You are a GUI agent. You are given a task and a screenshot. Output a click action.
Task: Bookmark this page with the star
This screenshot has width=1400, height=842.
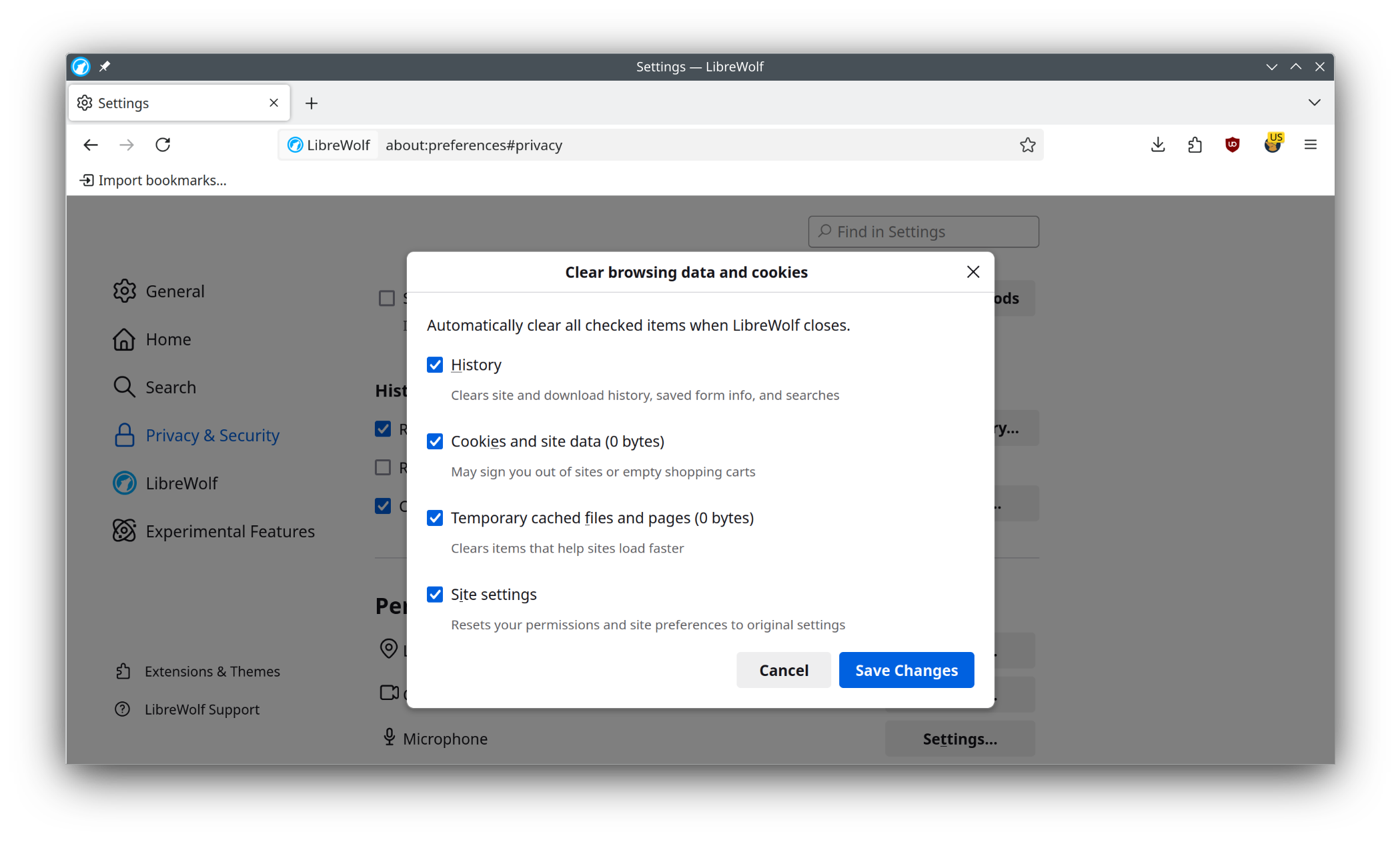pos(1027,145)
